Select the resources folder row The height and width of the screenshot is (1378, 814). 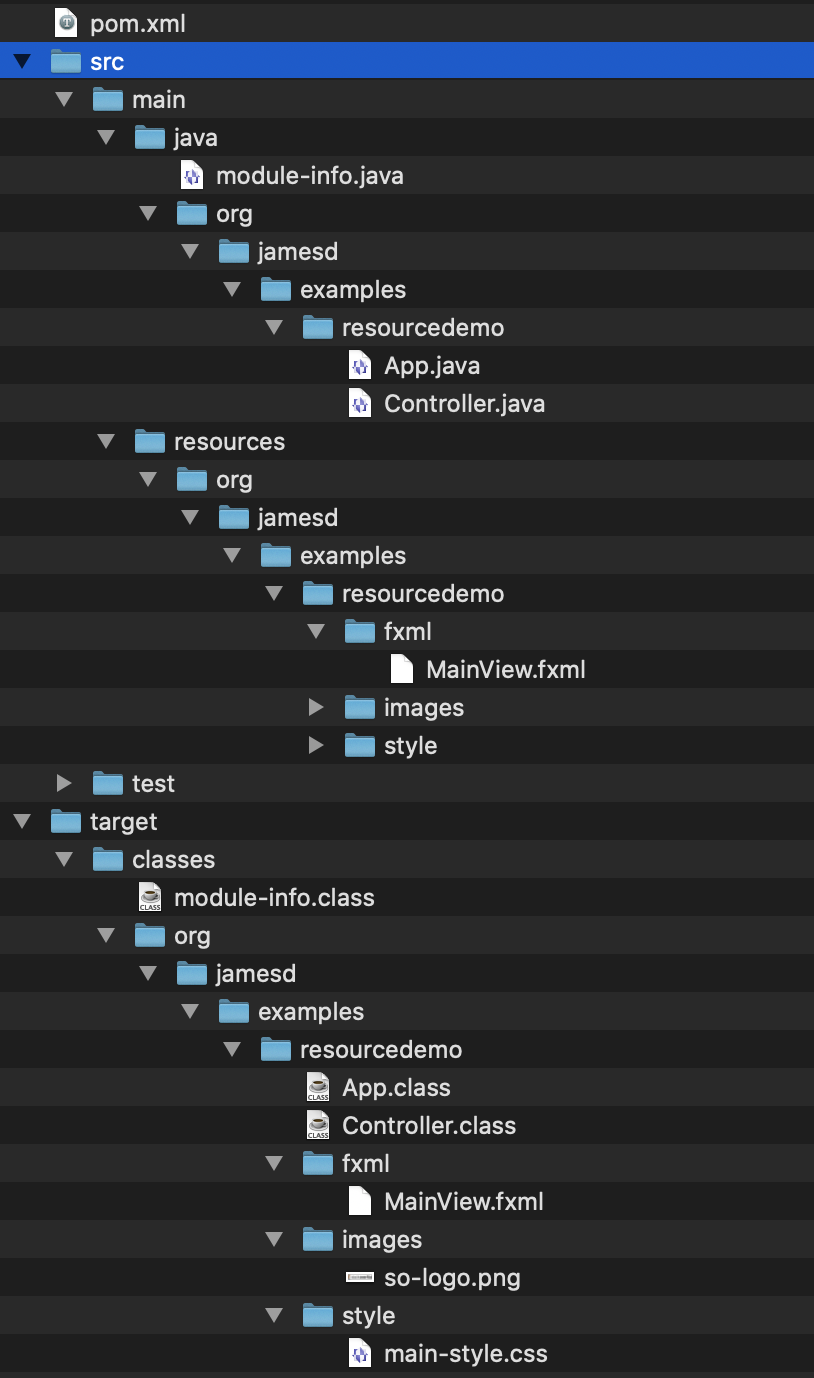407,441
